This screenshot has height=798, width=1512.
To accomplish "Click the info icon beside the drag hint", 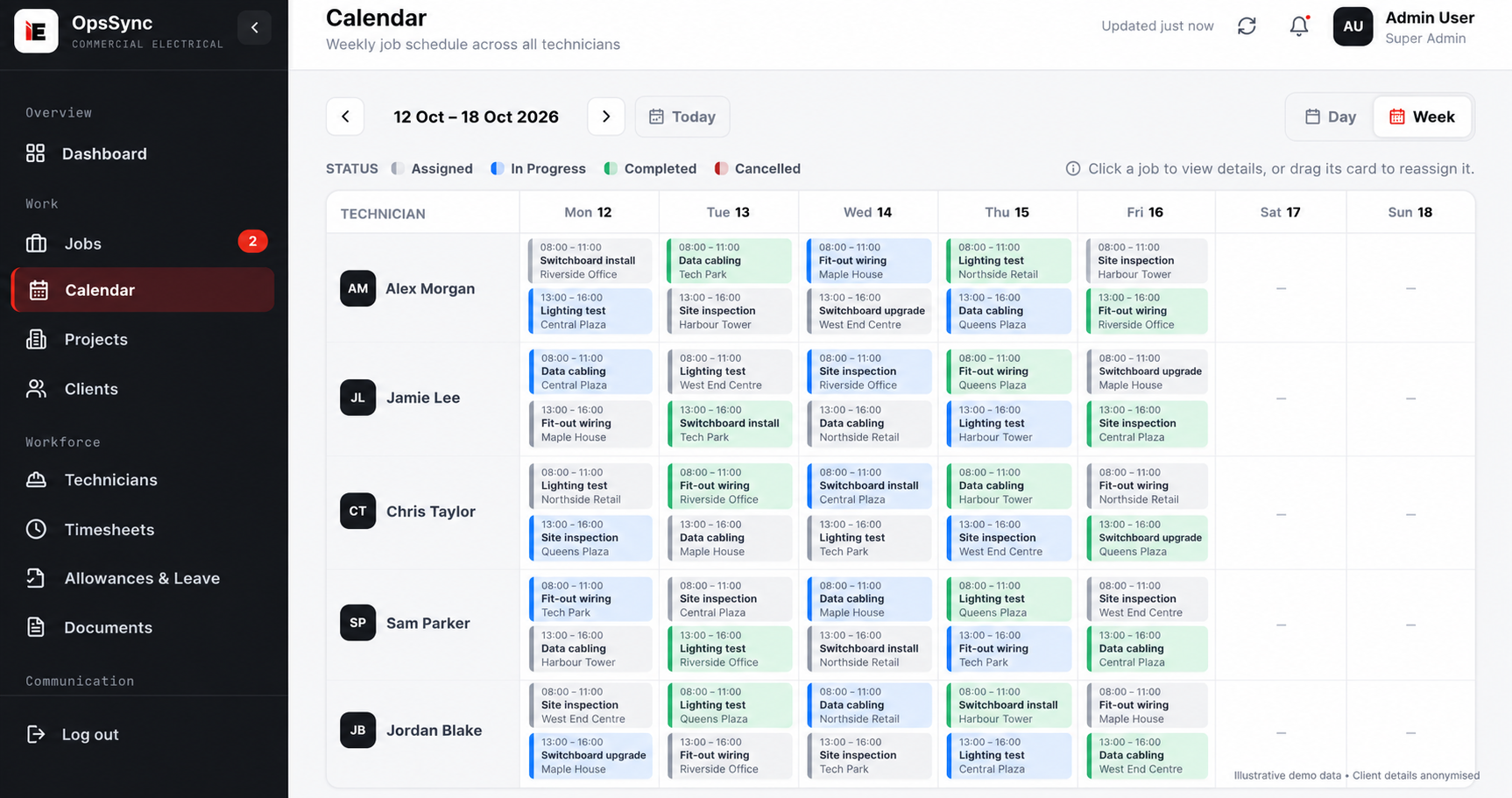I will coord(1073,168).
